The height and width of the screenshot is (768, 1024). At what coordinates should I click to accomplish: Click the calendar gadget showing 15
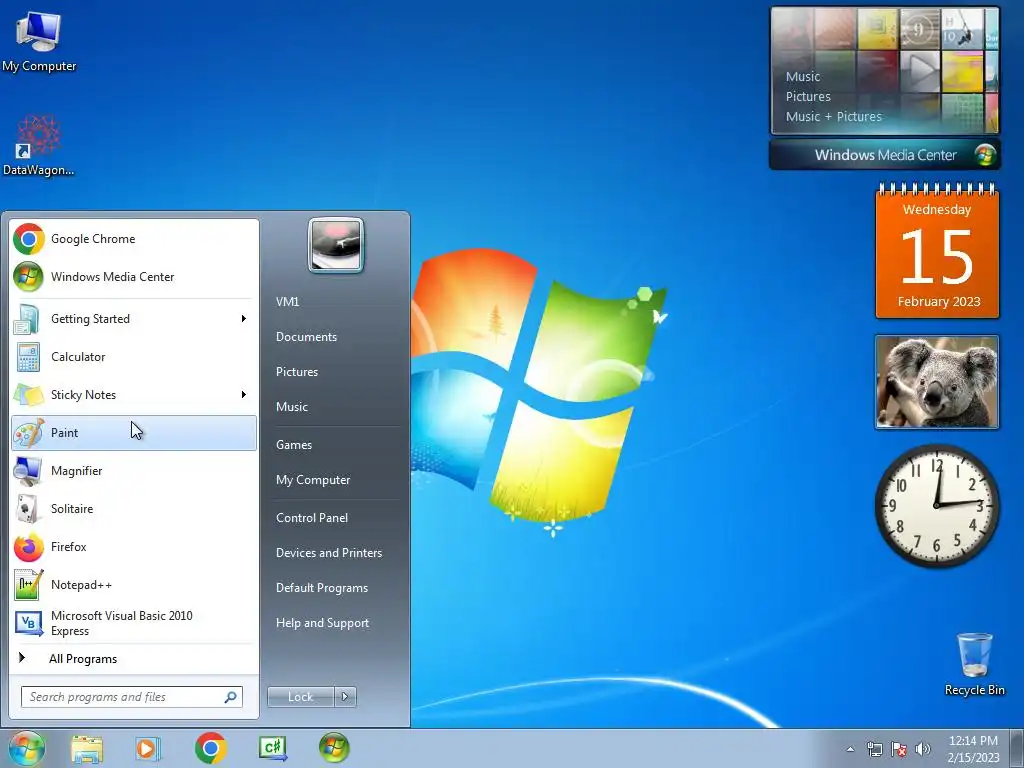click(x=937, y=253)
